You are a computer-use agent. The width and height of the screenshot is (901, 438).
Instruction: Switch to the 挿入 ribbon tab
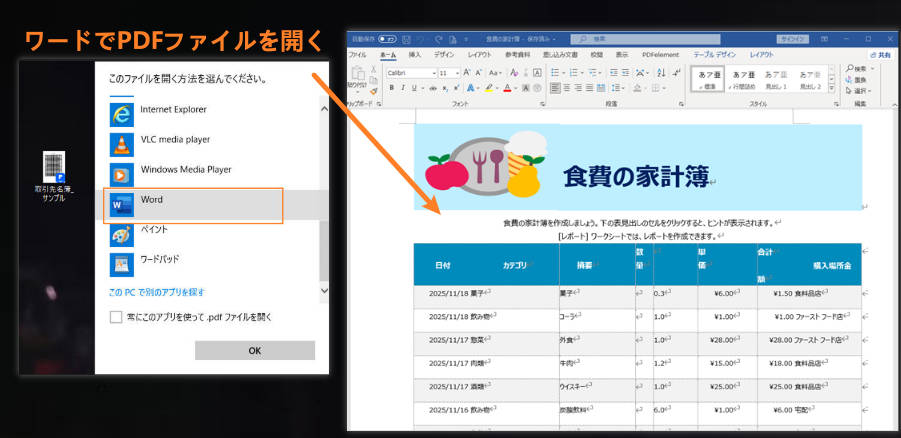pos(415,55)
